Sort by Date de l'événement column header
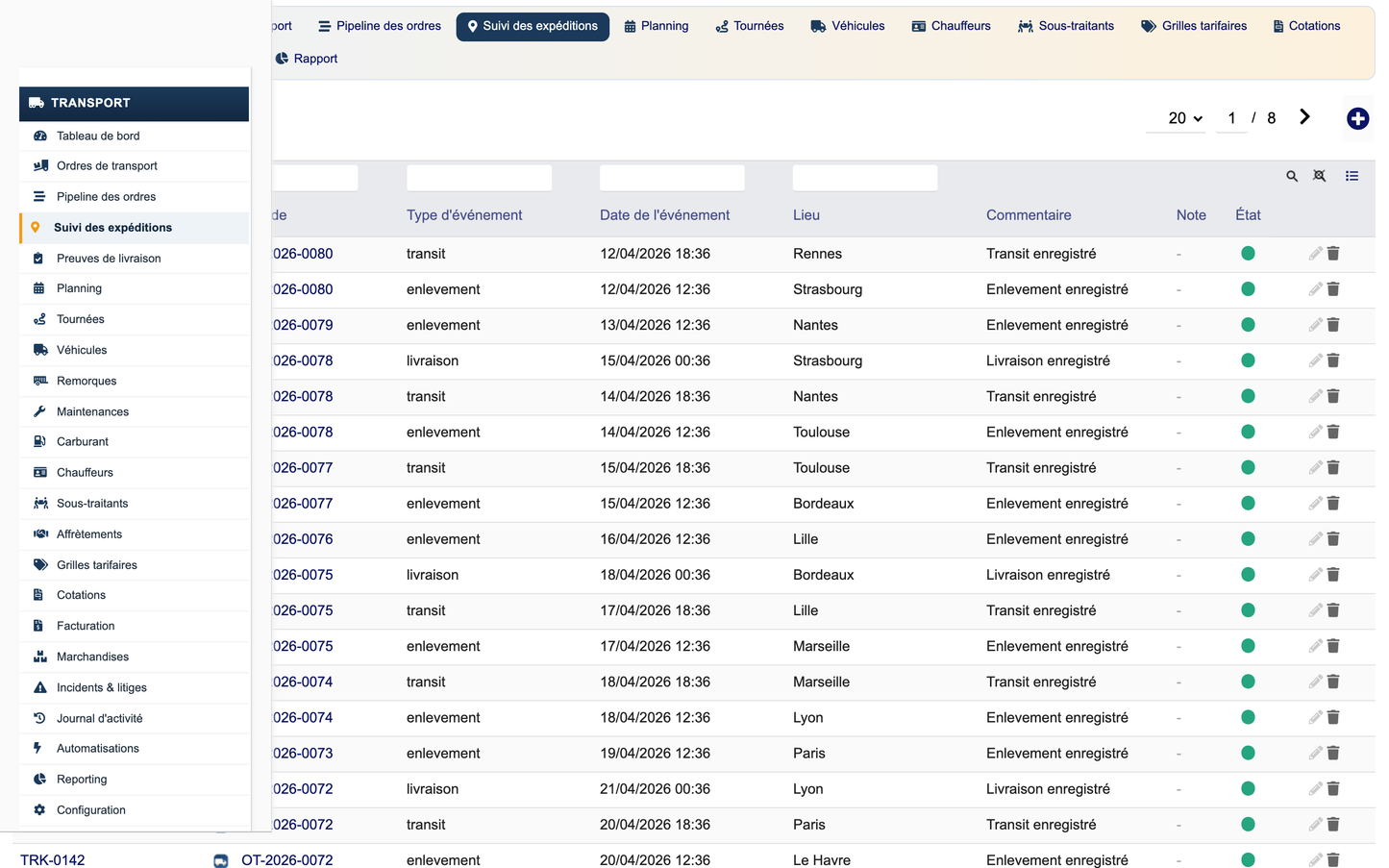The width and height of the screenshot is (1389, 868). click(x=664, y=215)
